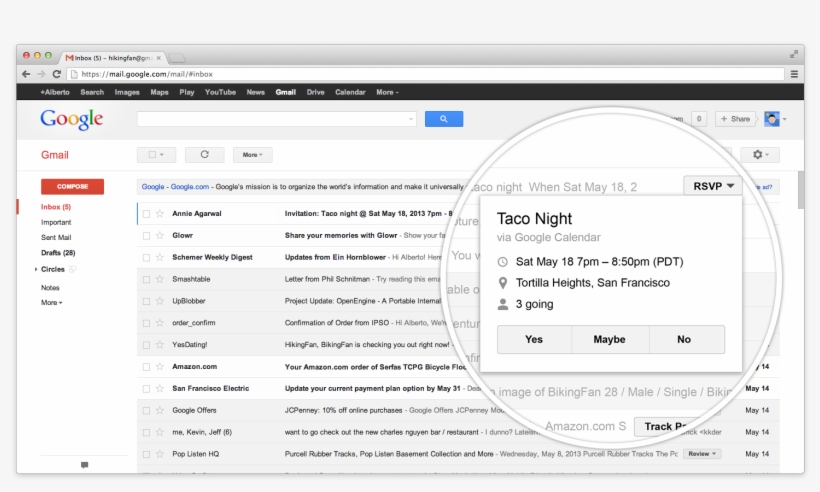Select the Annie Agarwal email checkbox
Screen dimensions: 820x492
(x=146, y=213)
